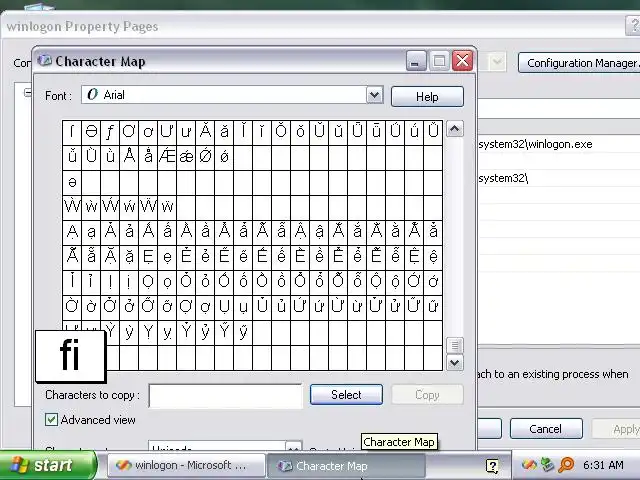Screen dimensions: 640x480
Task: Pick the capital Ẅ with diaeresis character
Action: 148,207
